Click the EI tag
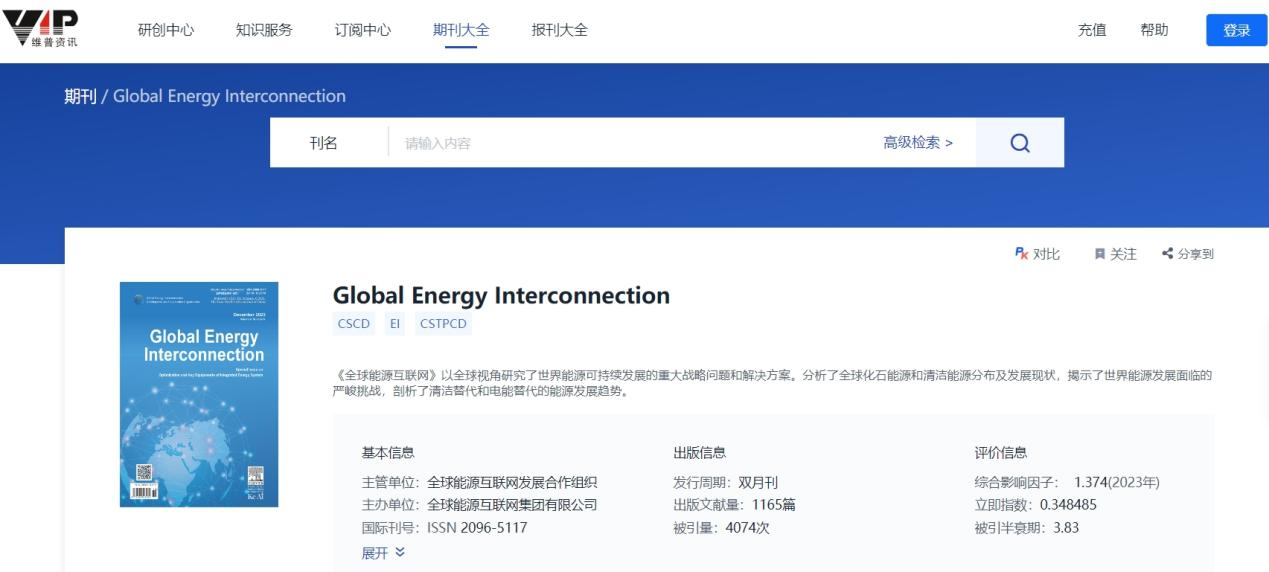 (396, 324)
